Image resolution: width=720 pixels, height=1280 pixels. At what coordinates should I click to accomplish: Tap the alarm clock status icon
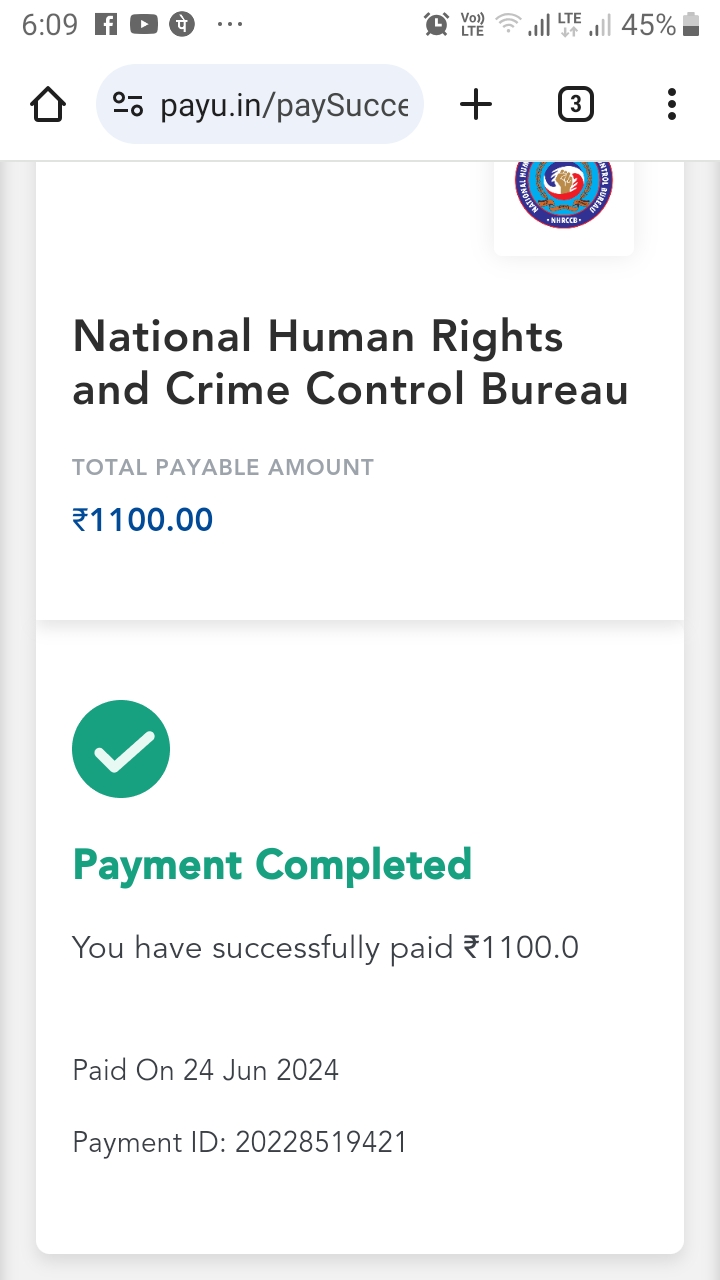(x=436, y=25)
